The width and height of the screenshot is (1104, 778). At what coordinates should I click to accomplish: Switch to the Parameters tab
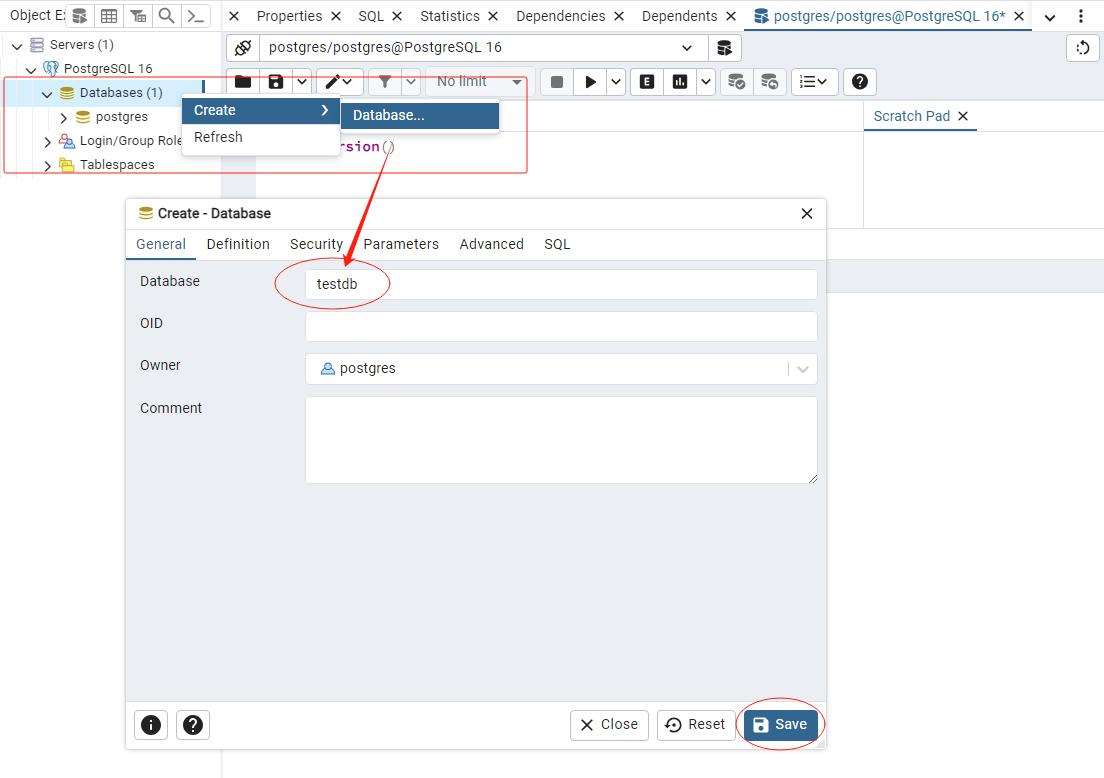[401, 244]
